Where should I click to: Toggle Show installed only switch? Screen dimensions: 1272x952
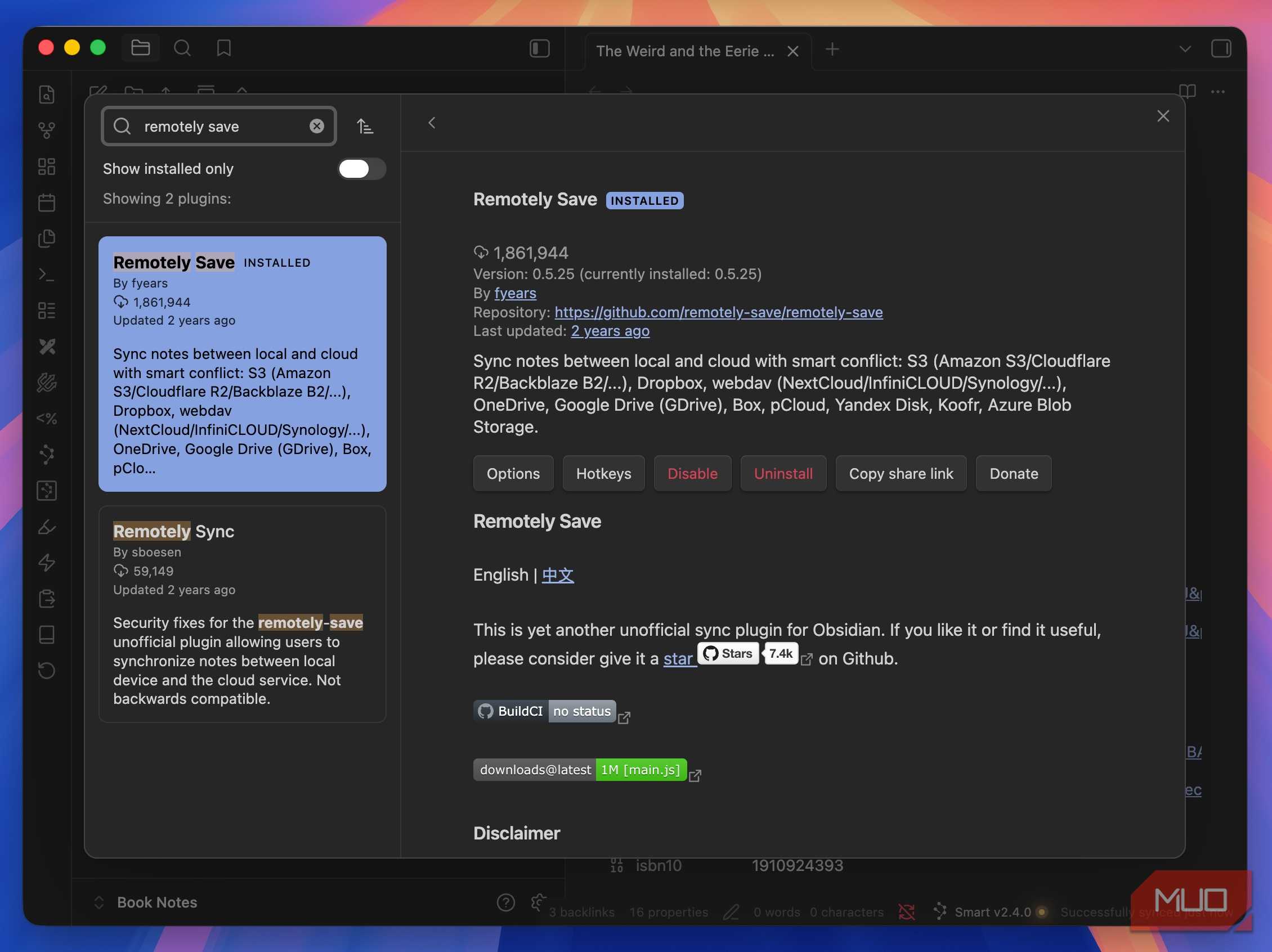point(361,169)
